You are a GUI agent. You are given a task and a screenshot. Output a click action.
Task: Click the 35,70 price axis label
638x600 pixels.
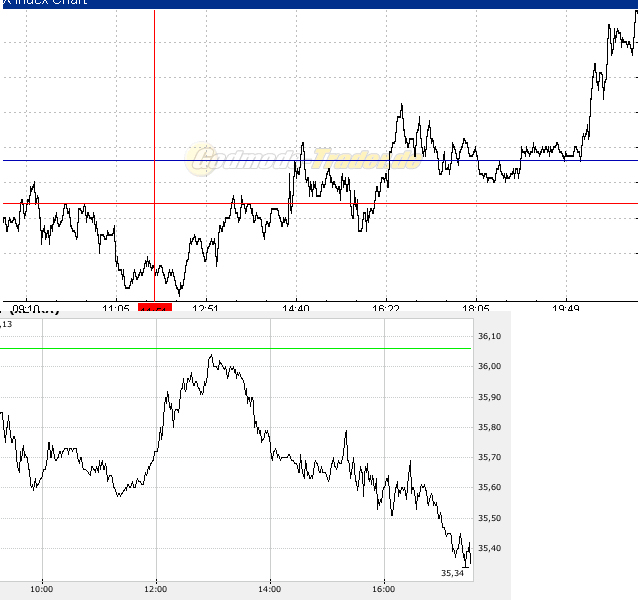click(489, 457)
